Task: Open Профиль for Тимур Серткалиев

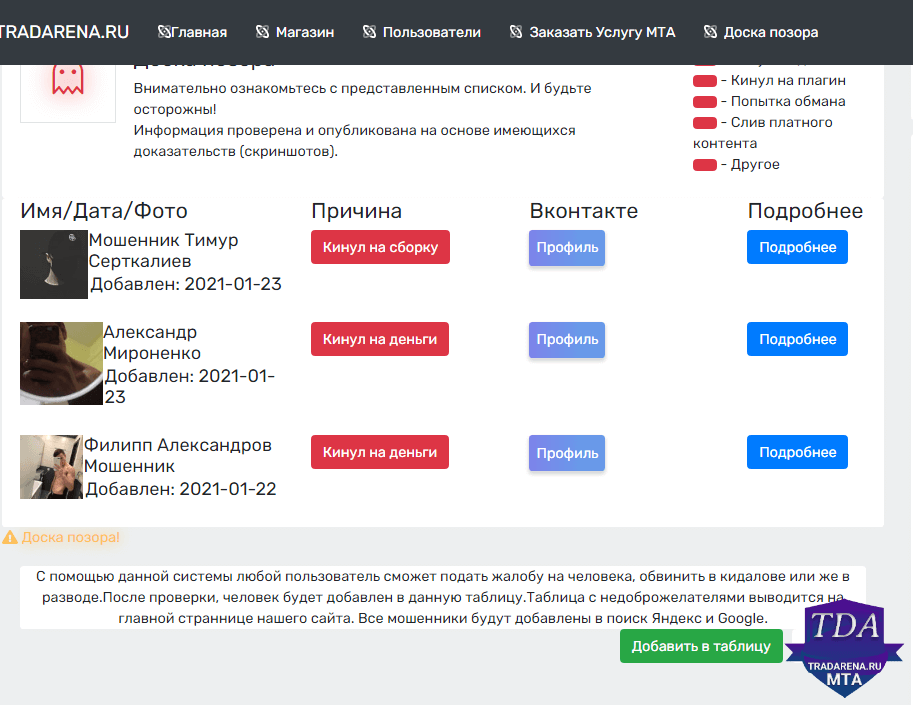Action: coord(567,247)
